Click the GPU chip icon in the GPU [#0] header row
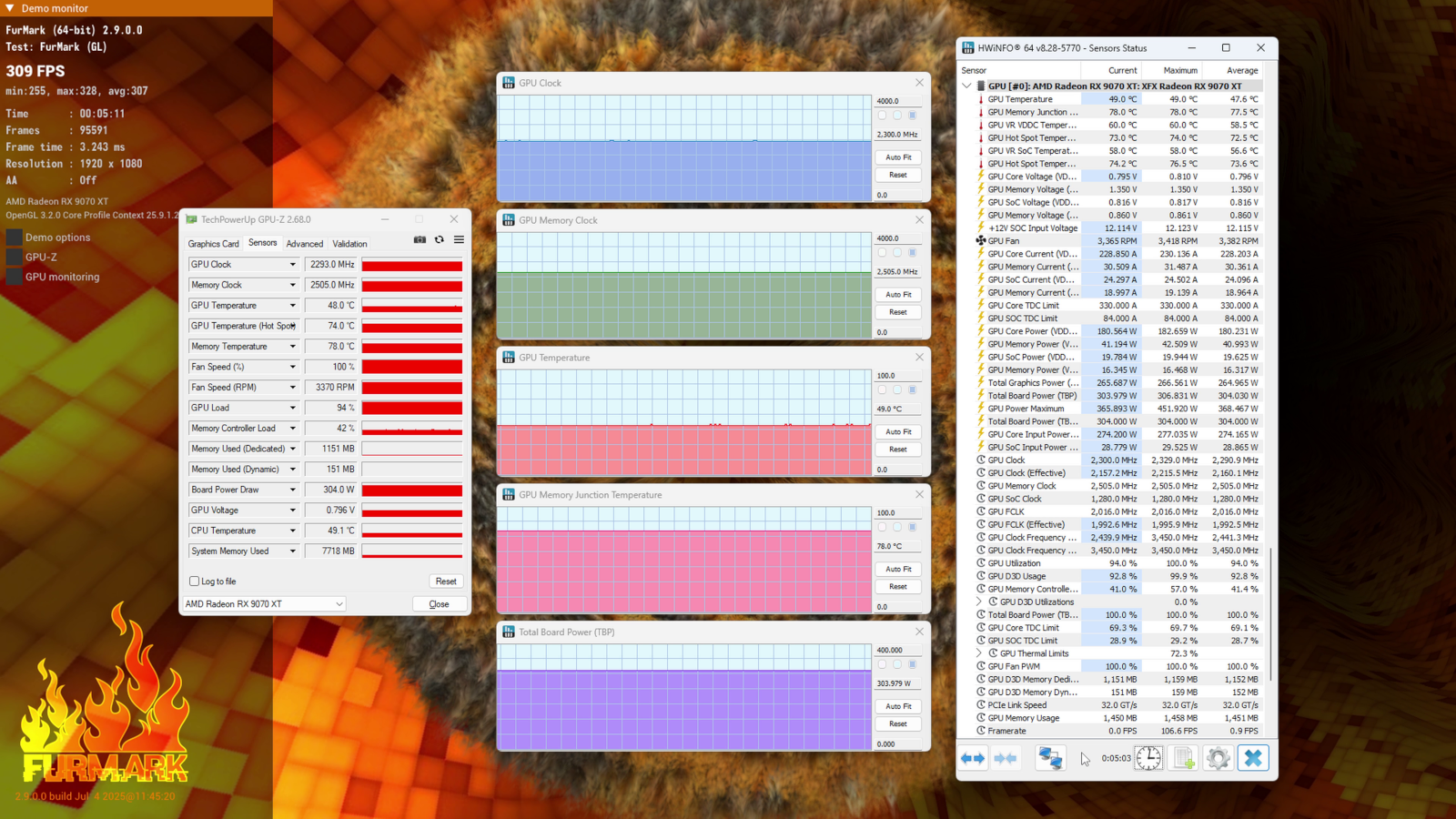 coord(981,86)
